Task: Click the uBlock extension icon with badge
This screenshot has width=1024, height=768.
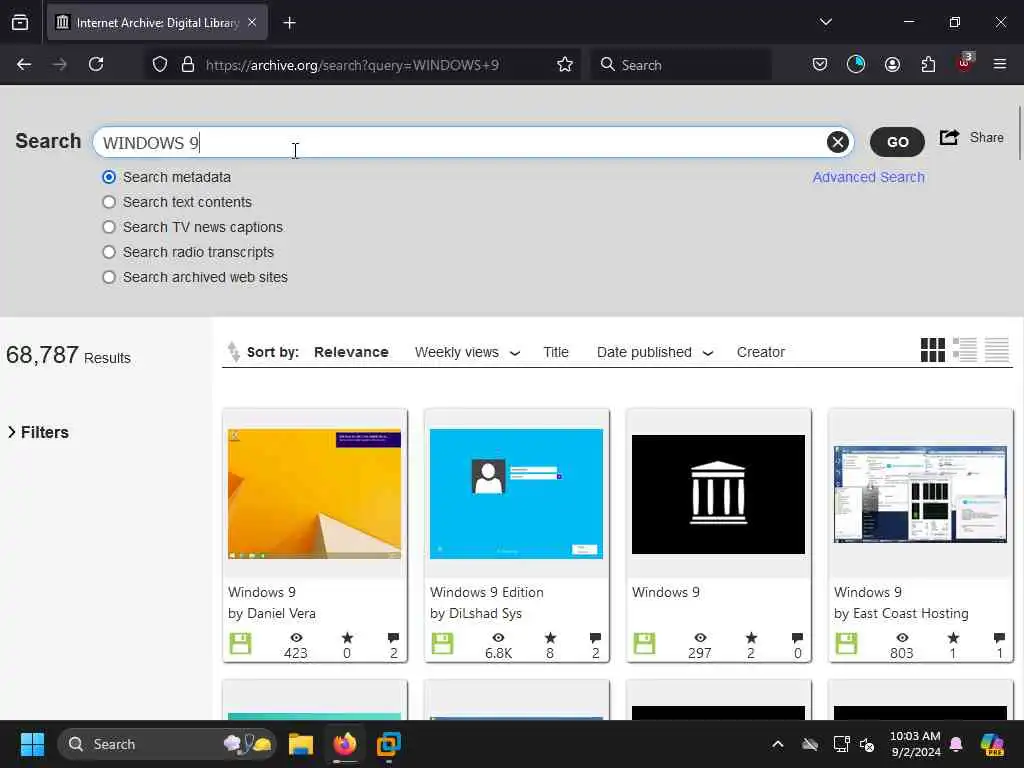Action: [x=965, y=63]
